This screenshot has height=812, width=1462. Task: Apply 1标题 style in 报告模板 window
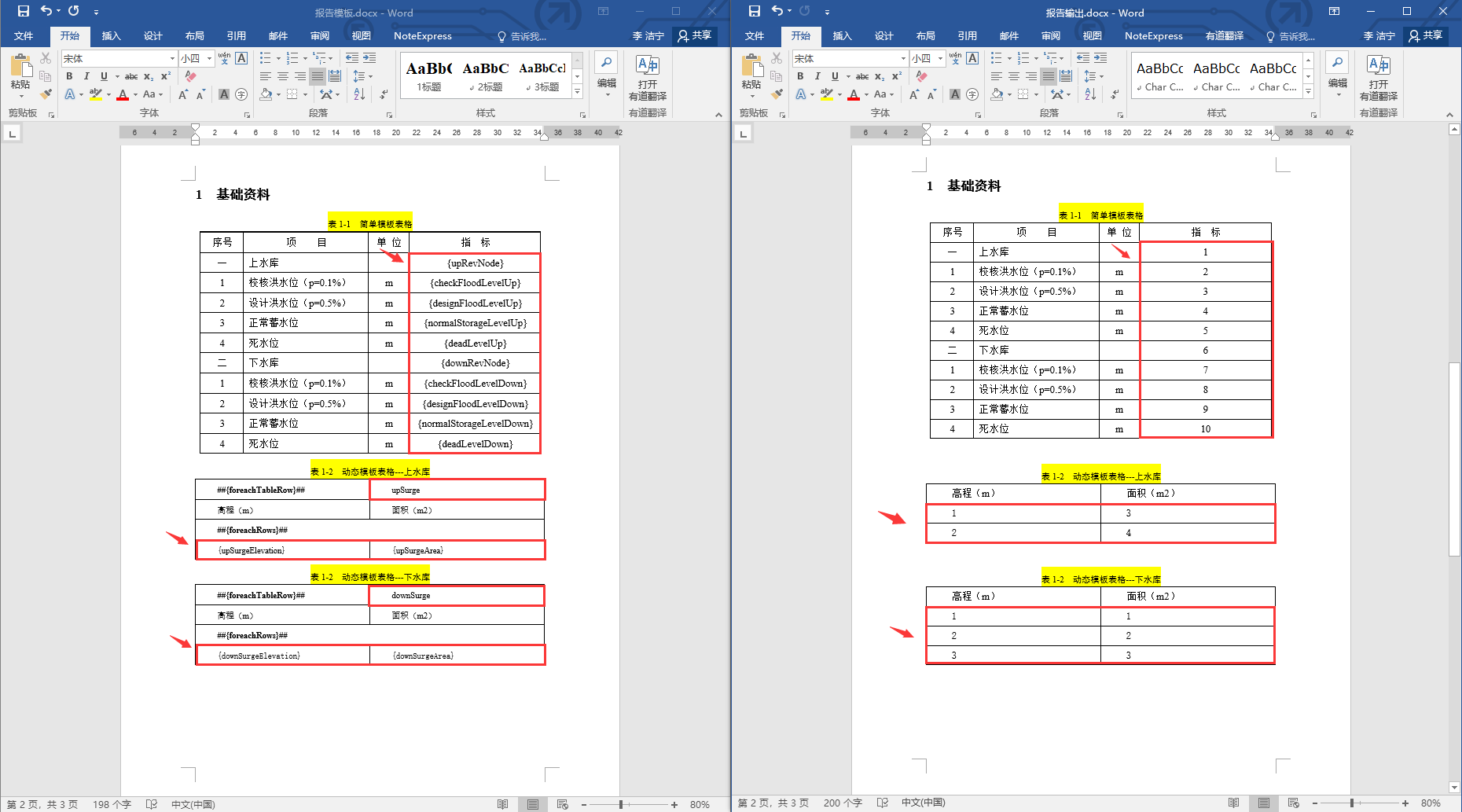(429, 76)
